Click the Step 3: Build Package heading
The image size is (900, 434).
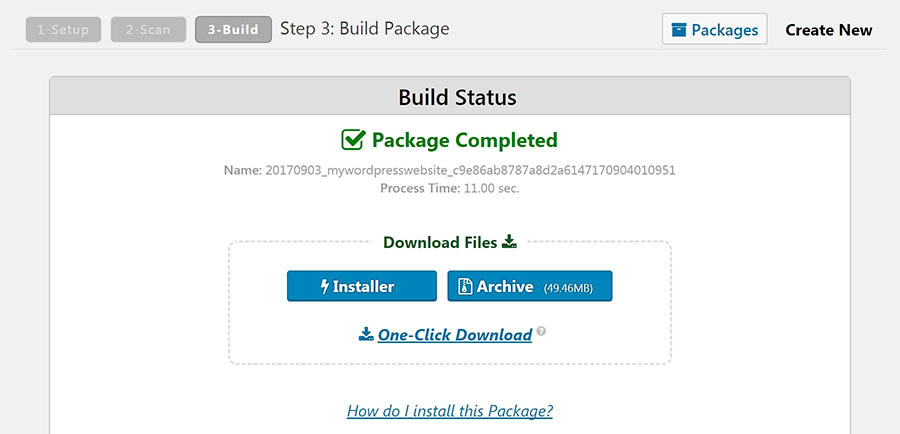364,29
